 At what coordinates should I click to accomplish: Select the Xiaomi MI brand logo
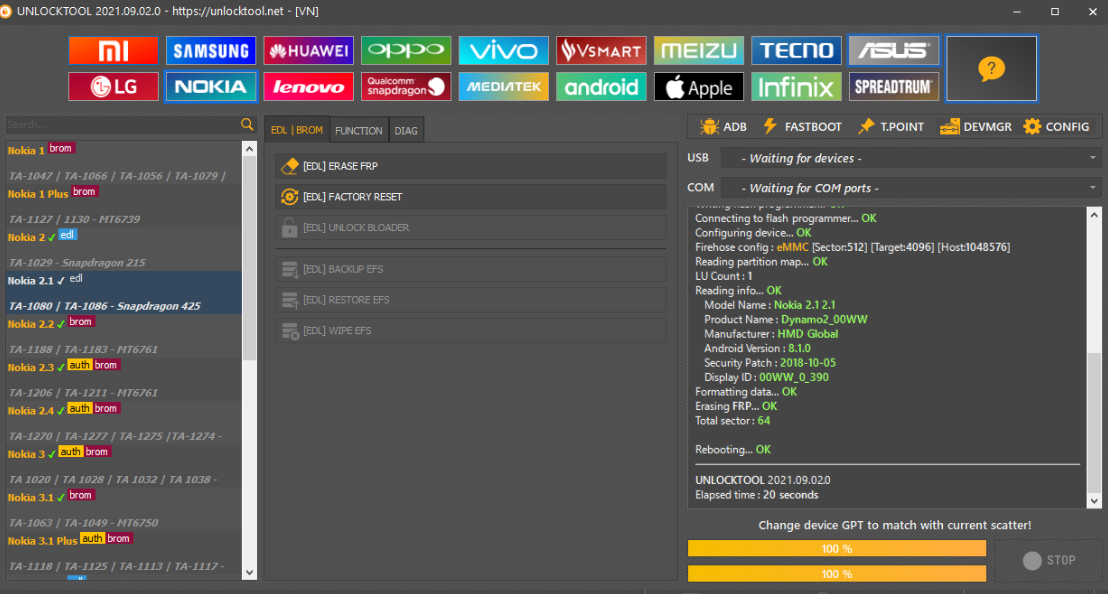113,51
